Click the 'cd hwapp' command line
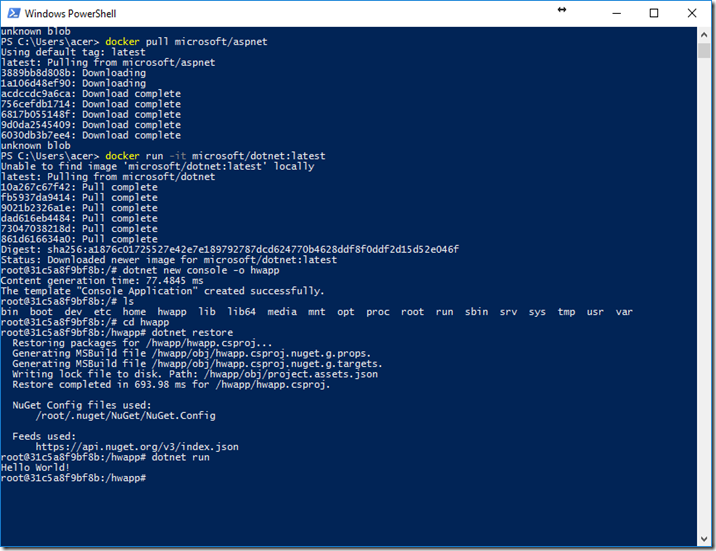Image resolution: width=716 pixels, height=551 pixels. pyautogui.click(x=85, y=322)
